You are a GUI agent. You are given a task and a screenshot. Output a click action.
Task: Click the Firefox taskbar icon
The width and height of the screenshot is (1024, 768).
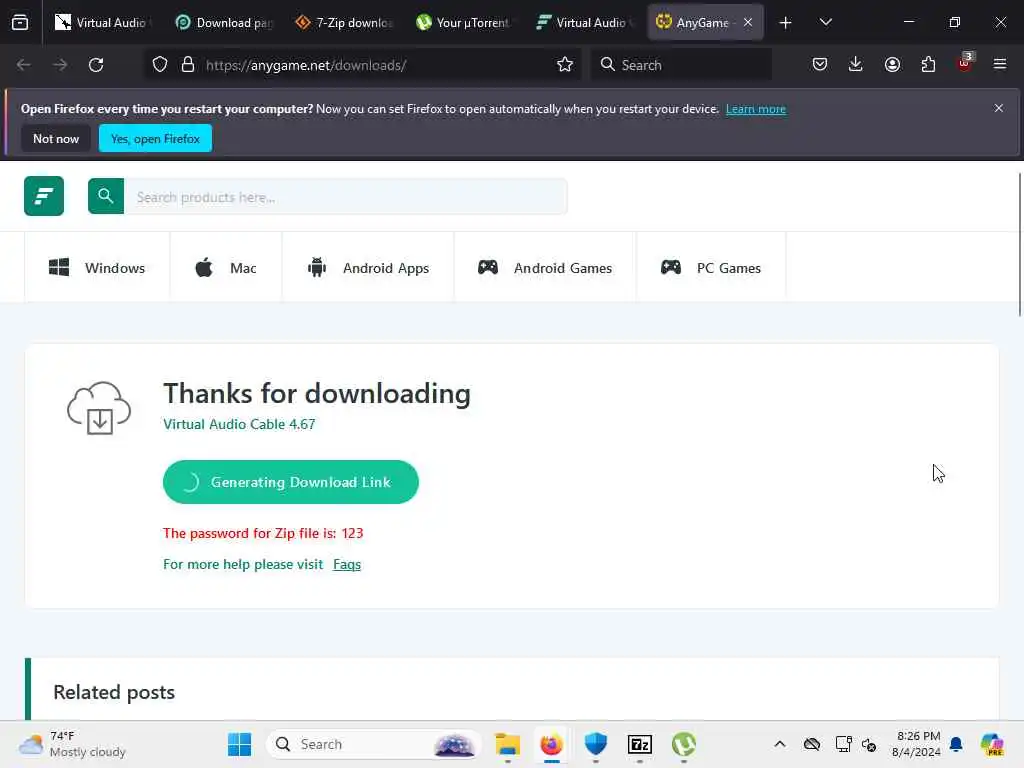(552, 744)
